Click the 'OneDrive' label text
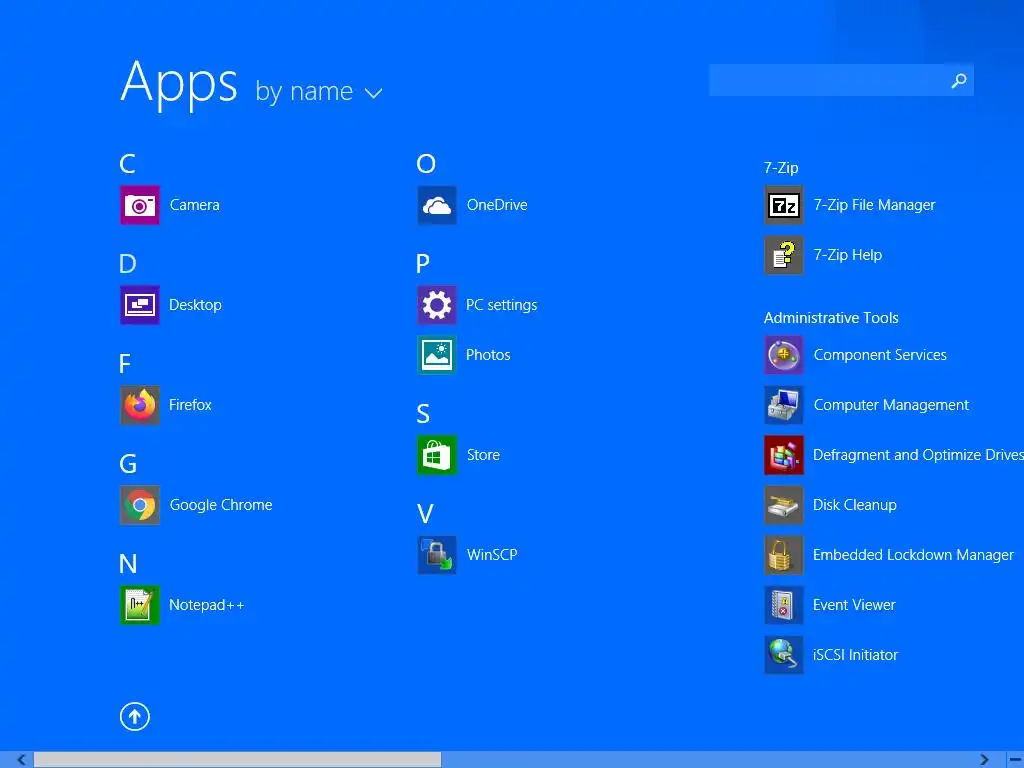The image size is (1024, 768). tap(497, 204)
